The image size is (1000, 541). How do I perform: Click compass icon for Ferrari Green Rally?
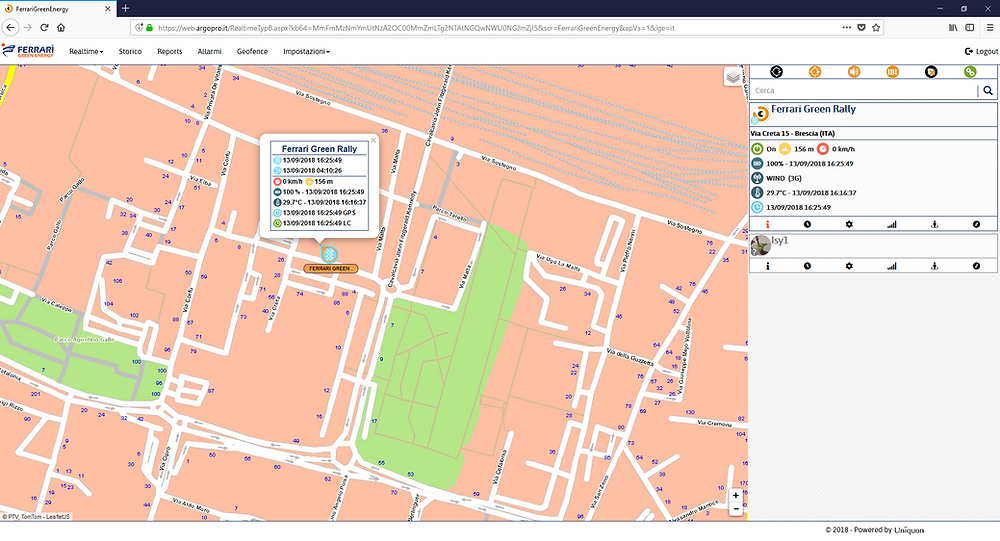pyautogui.click(x=976, y=225)
